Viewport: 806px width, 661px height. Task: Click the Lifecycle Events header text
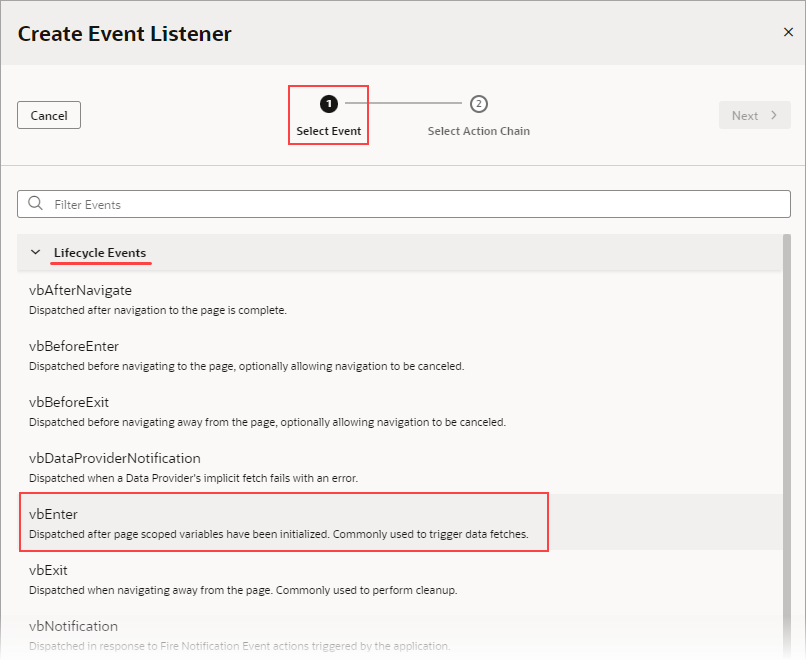(x=100, y=252)
